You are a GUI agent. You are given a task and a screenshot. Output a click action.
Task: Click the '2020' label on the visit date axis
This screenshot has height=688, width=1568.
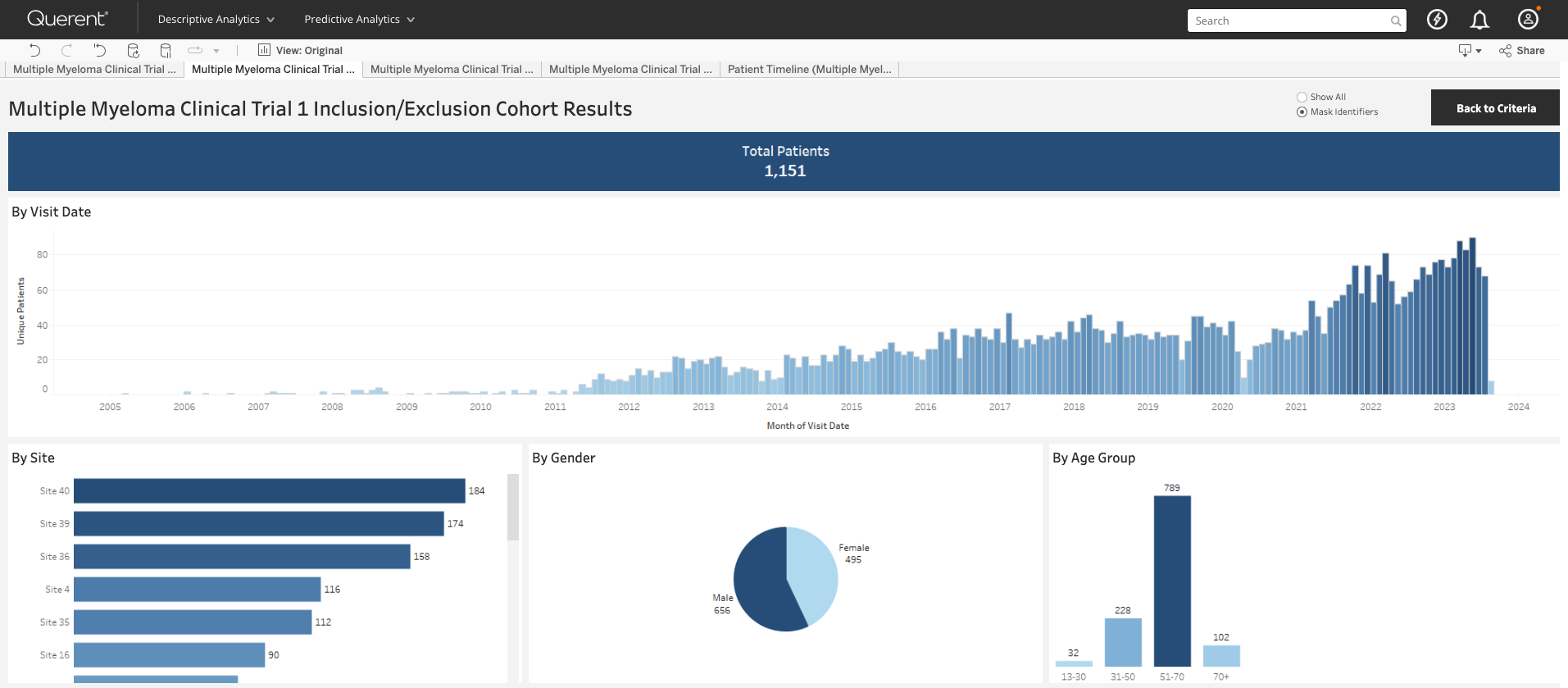pos(1222,407)
